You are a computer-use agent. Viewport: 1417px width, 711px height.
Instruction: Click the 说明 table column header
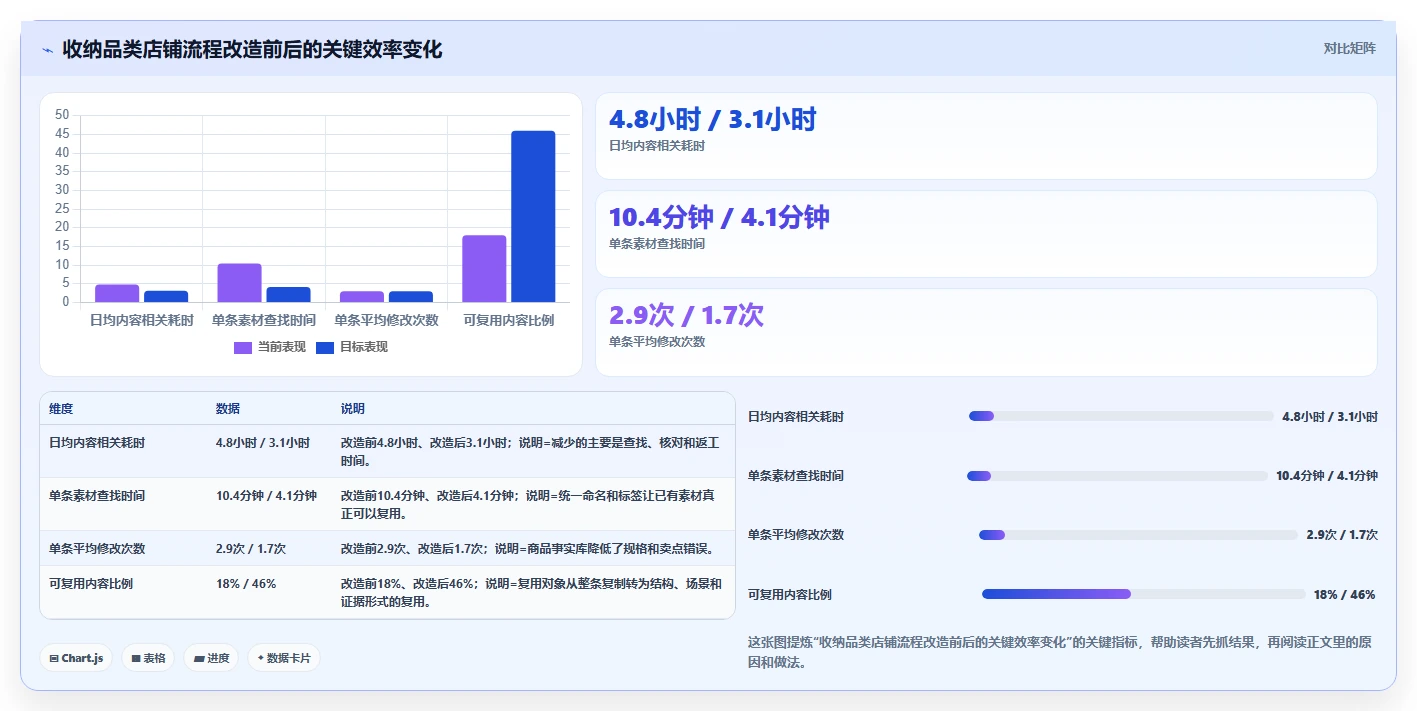click(x=353, y=409)
